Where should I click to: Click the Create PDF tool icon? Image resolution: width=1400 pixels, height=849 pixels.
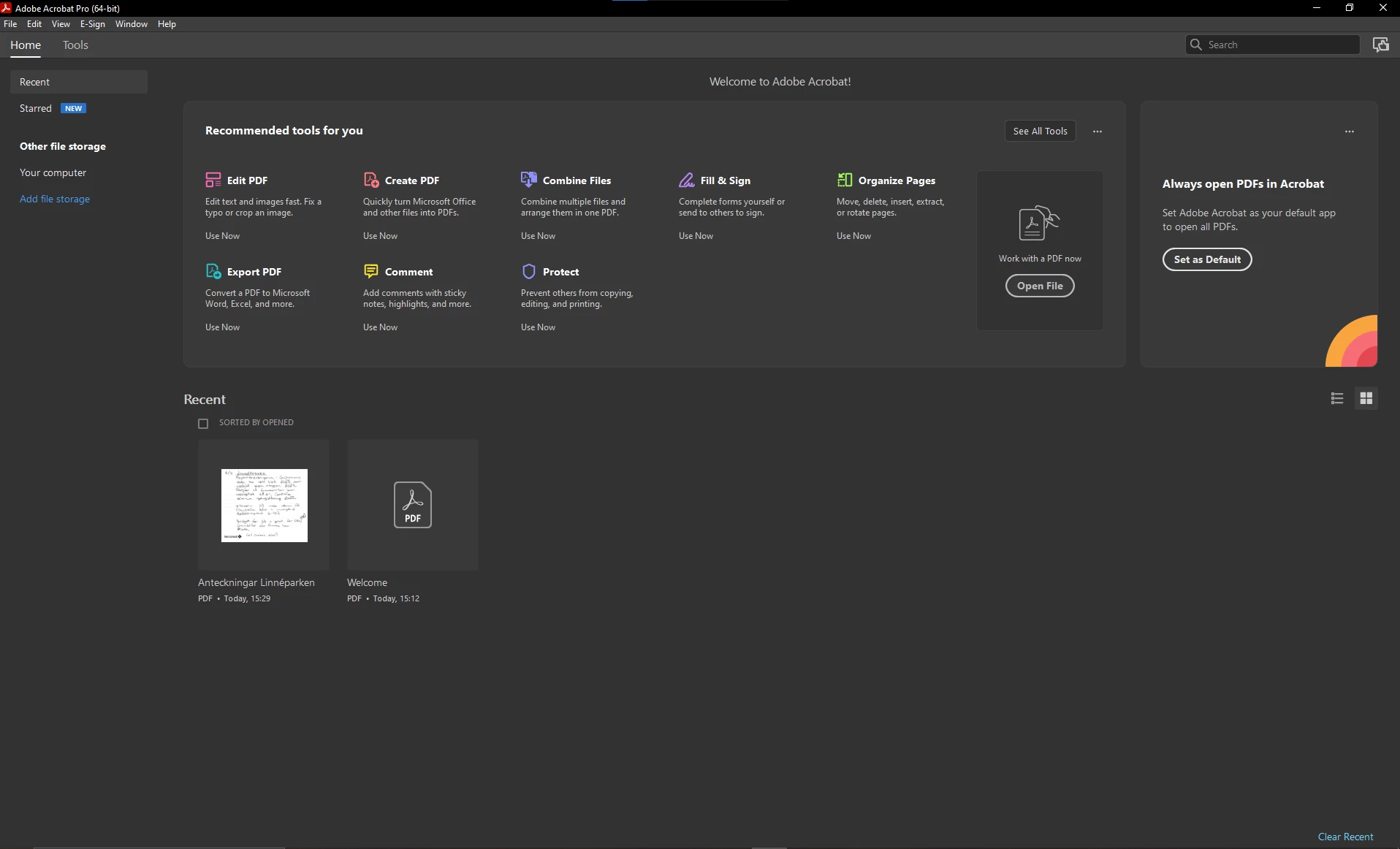point(371,180)
